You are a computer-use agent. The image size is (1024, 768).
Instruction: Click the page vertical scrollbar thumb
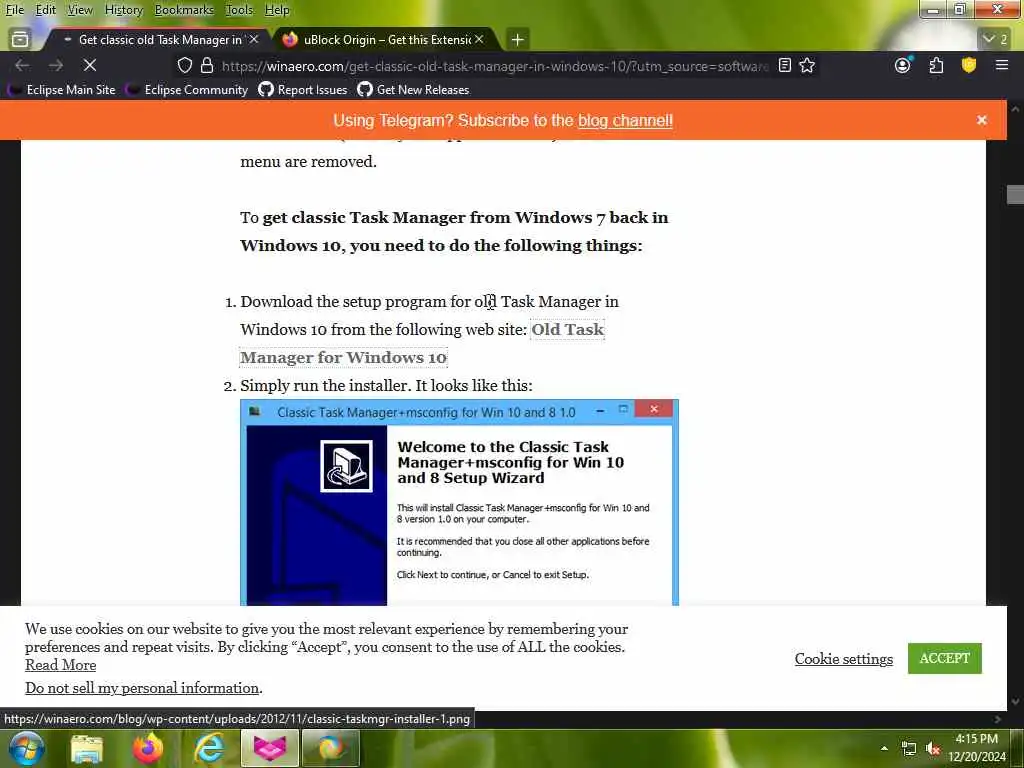1015,195
